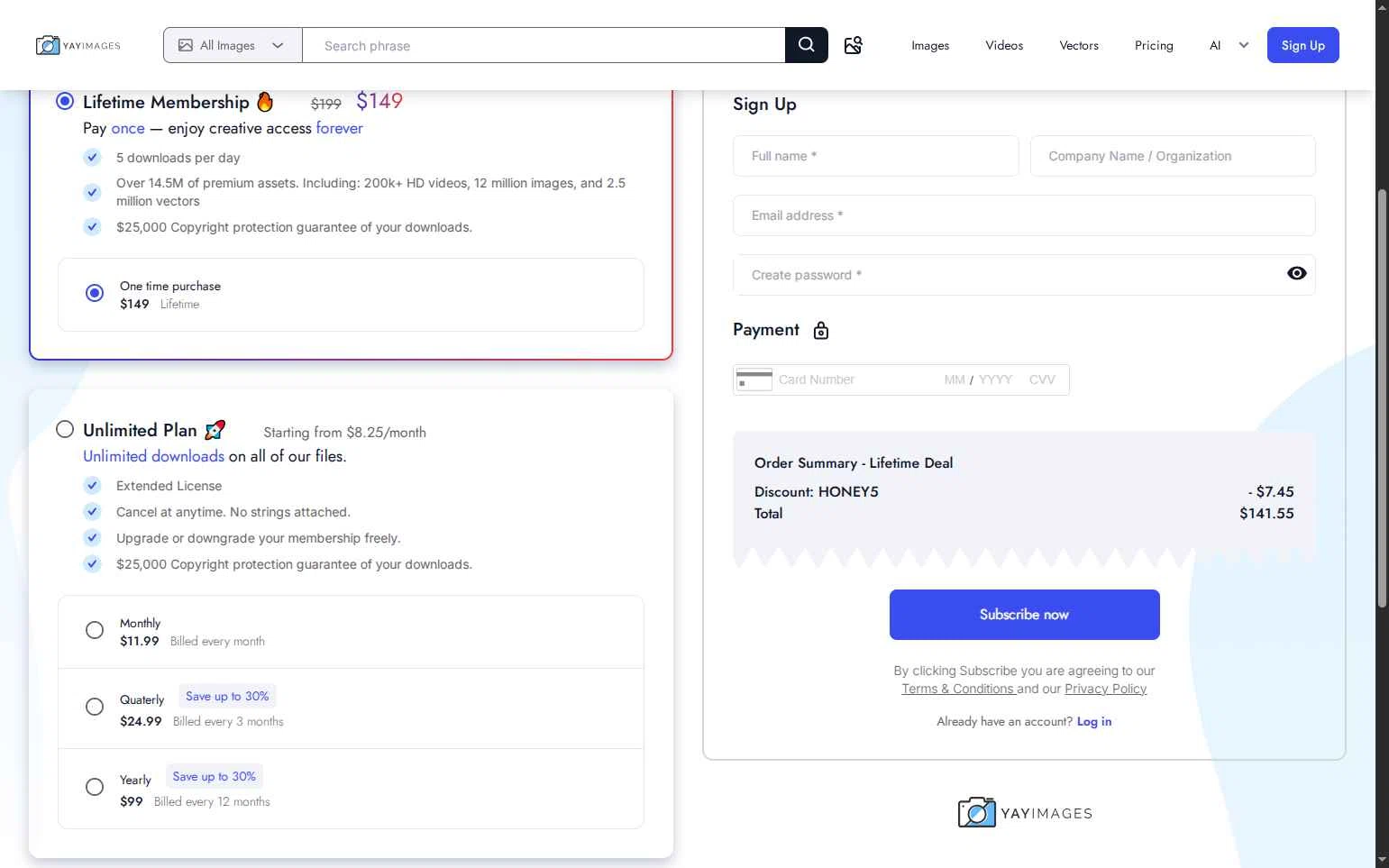Expand the AI menu chevron
The image size is (1389, 868).
coord(1244,45)
